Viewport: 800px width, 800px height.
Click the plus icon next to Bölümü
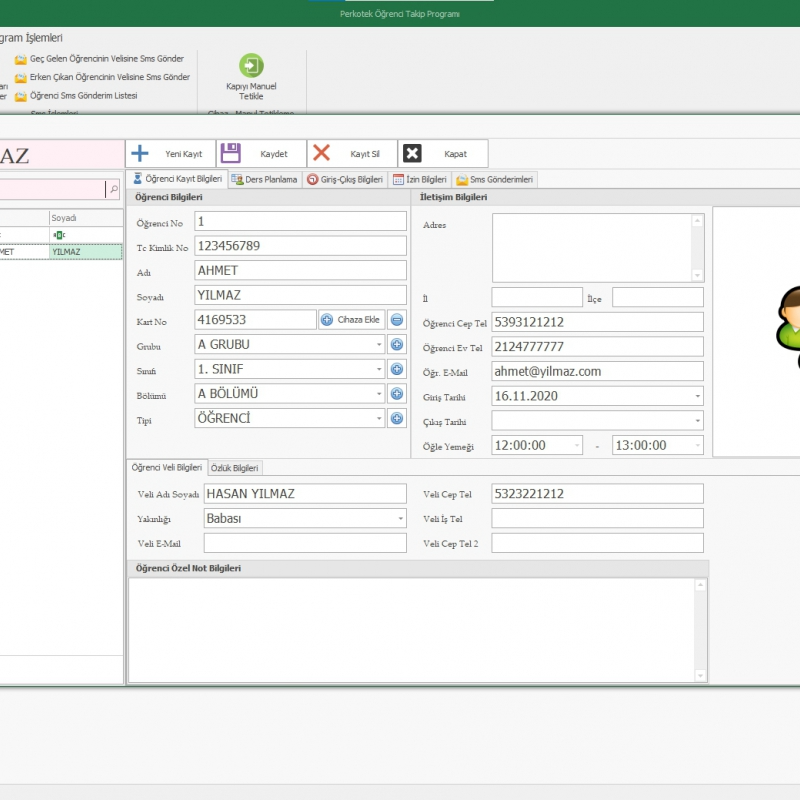click(397, 394)
